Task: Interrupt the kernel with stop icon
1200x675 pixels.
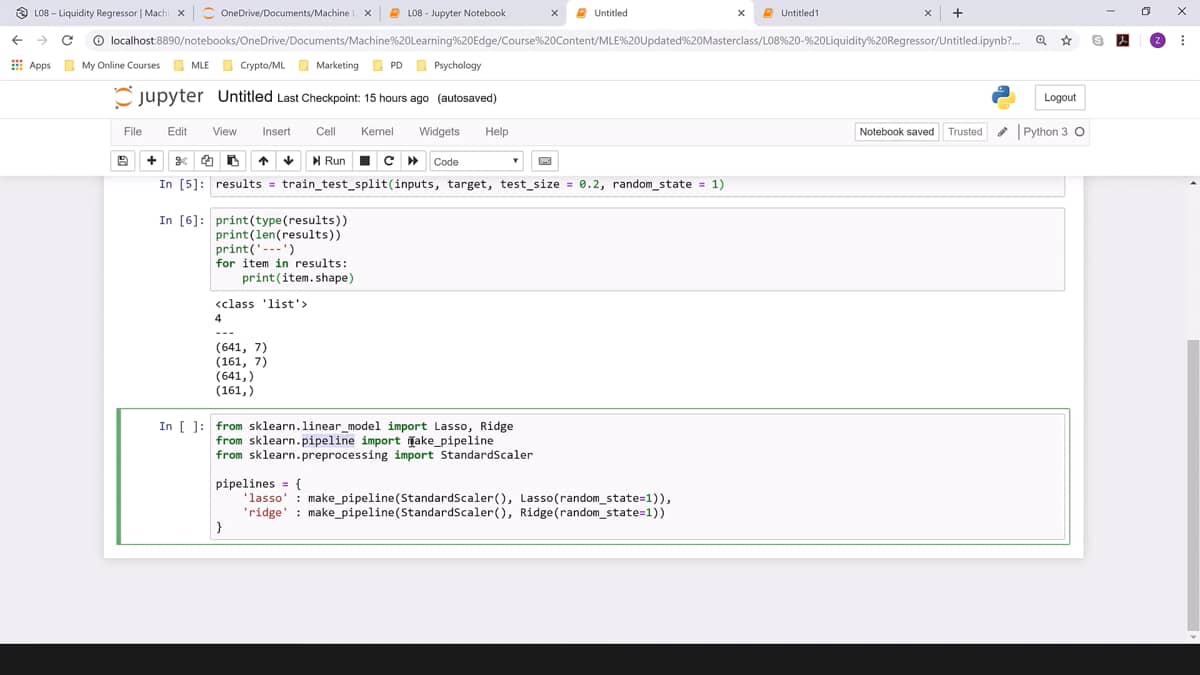Action: point(365,161)
